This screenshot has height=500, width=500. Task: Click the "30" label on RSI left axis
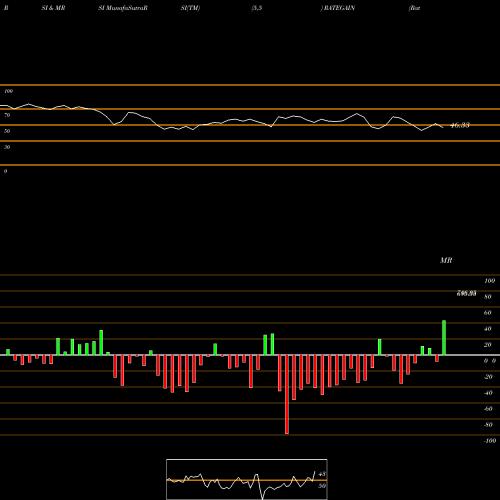(x=7, y=147)
